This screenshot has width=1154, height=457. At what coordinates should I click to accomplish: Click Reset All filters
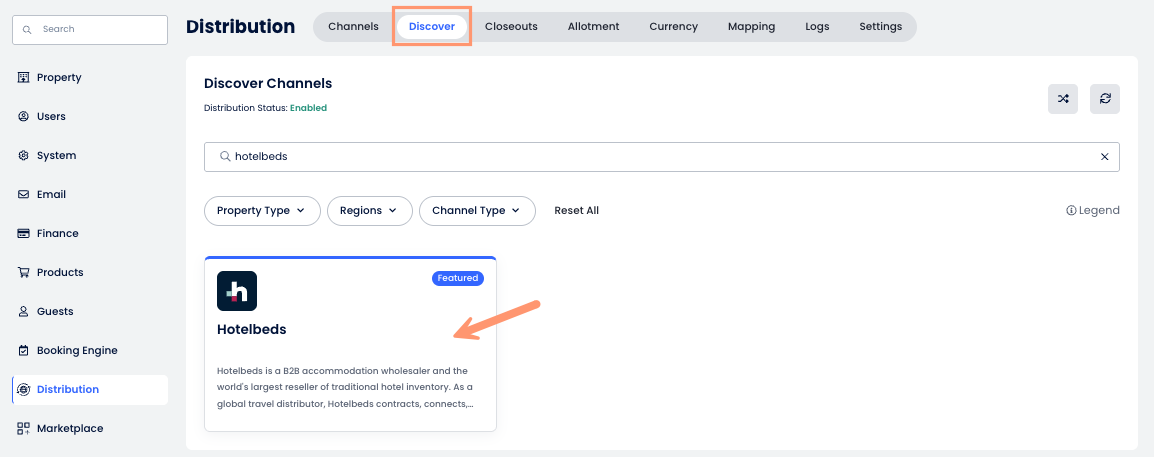point(577,211)
